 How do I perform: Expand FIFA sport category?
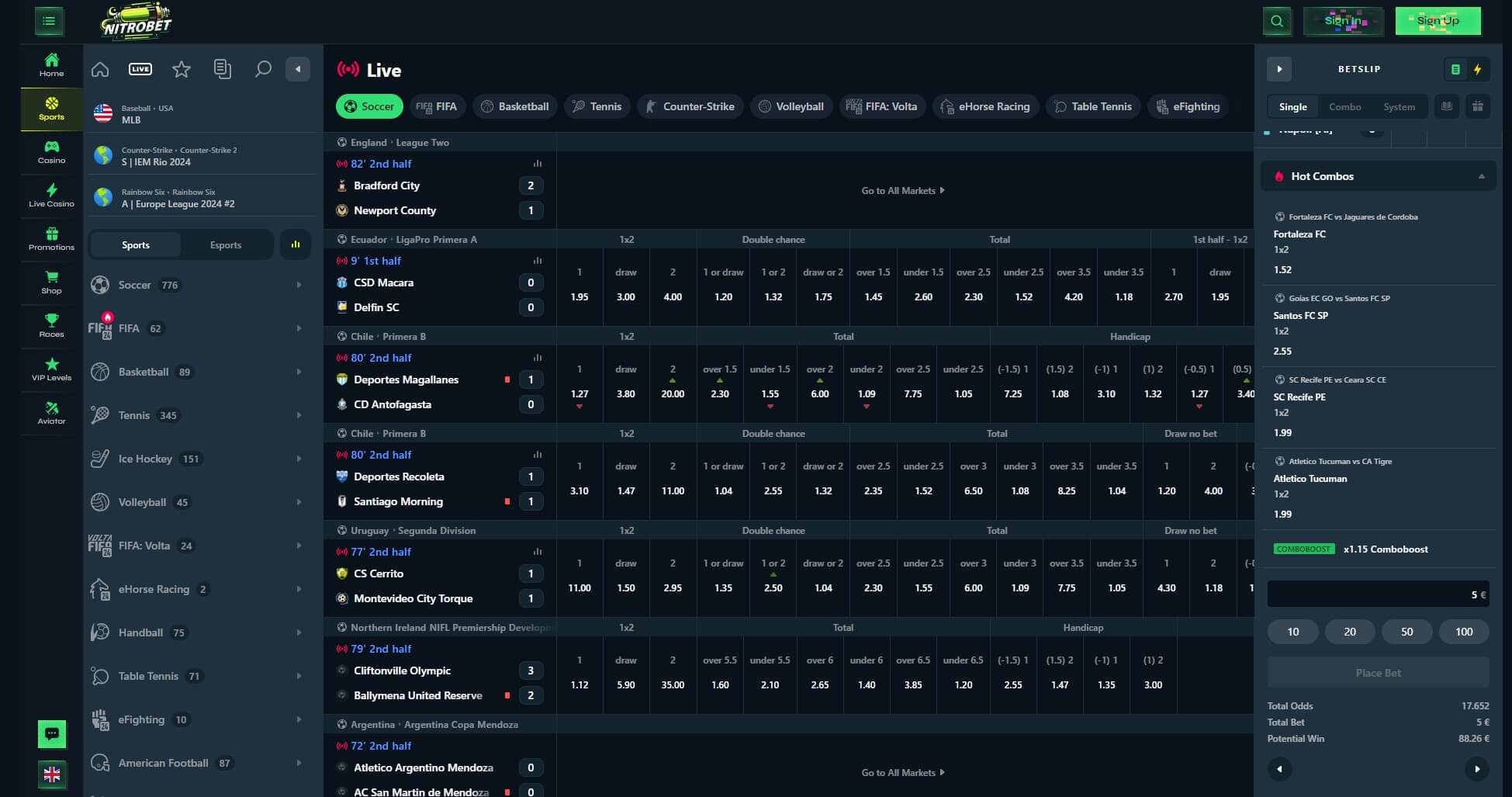(203, 328)
